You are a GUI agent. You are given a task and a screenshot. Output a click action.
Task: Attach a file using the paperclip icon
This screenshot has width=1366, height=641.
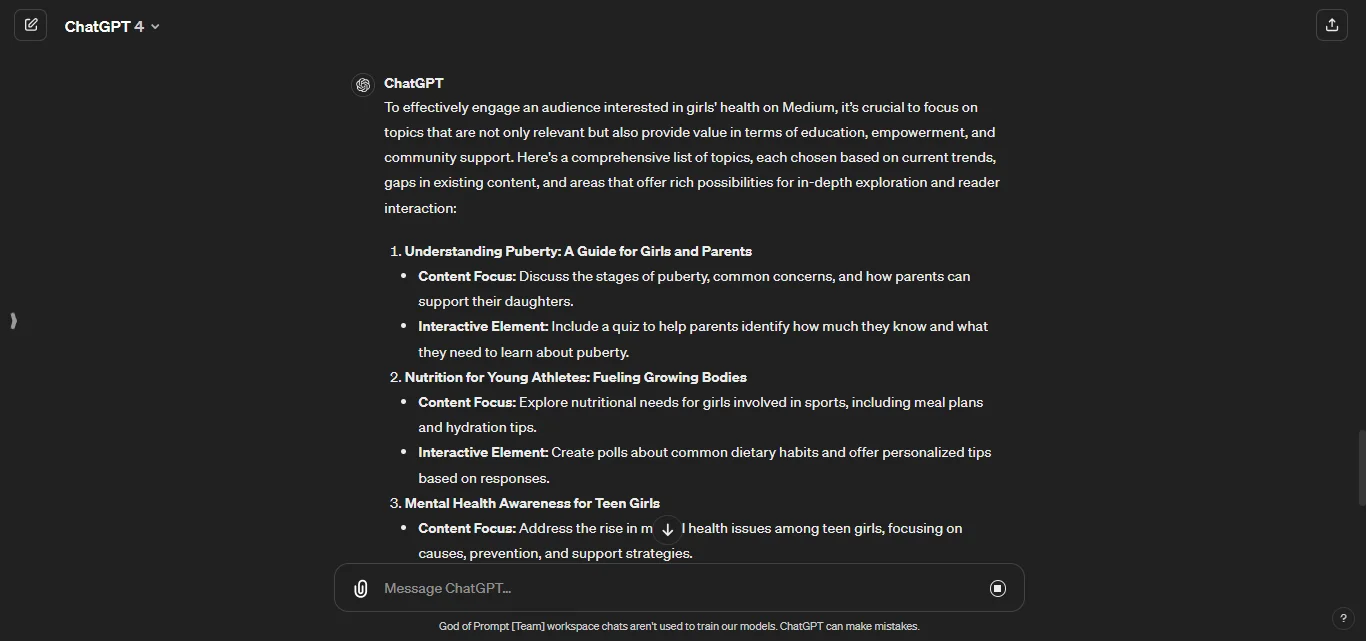click(360, 588)
